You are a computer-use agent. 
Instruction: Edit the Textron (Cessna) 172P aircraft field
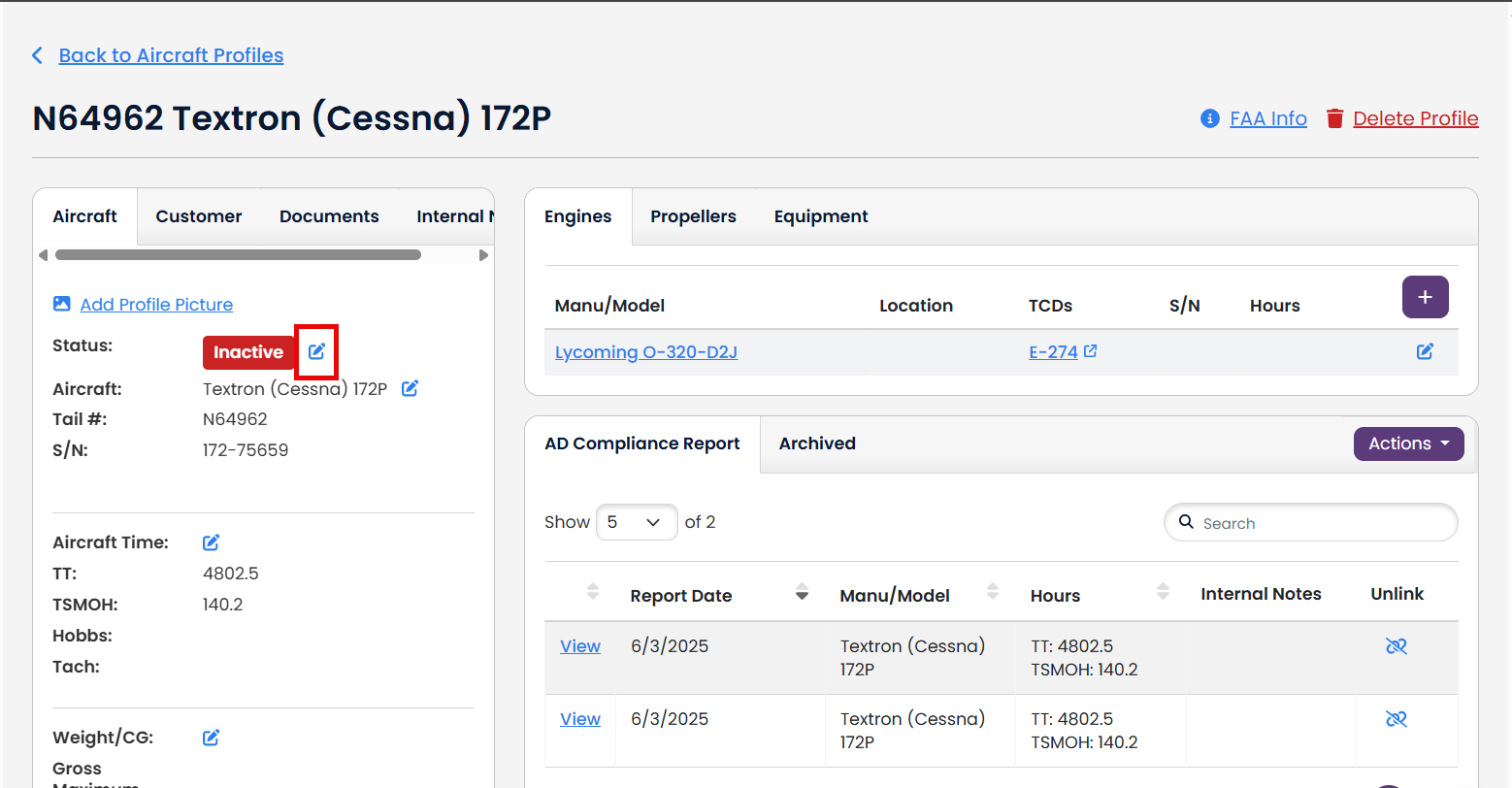tap(410, 388)
